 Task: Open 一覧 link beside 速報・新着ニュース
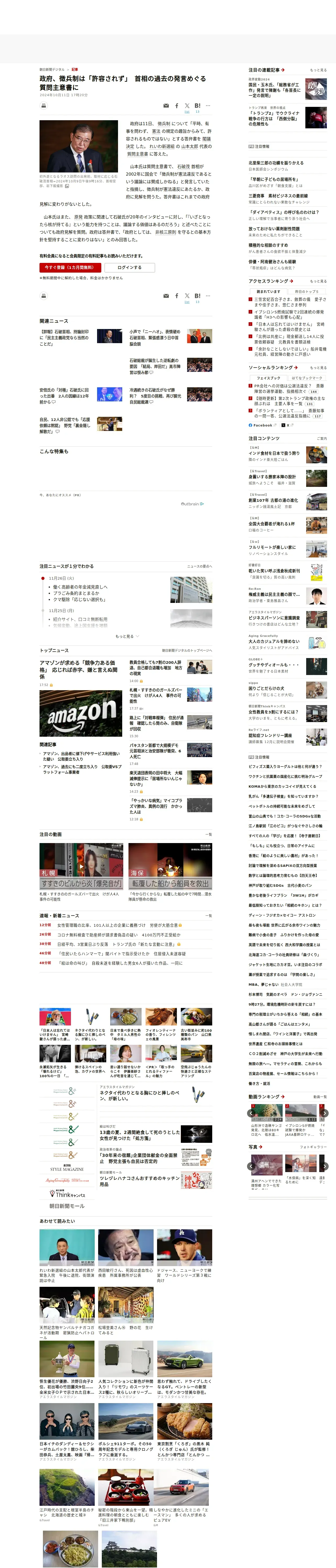point(209,915)
